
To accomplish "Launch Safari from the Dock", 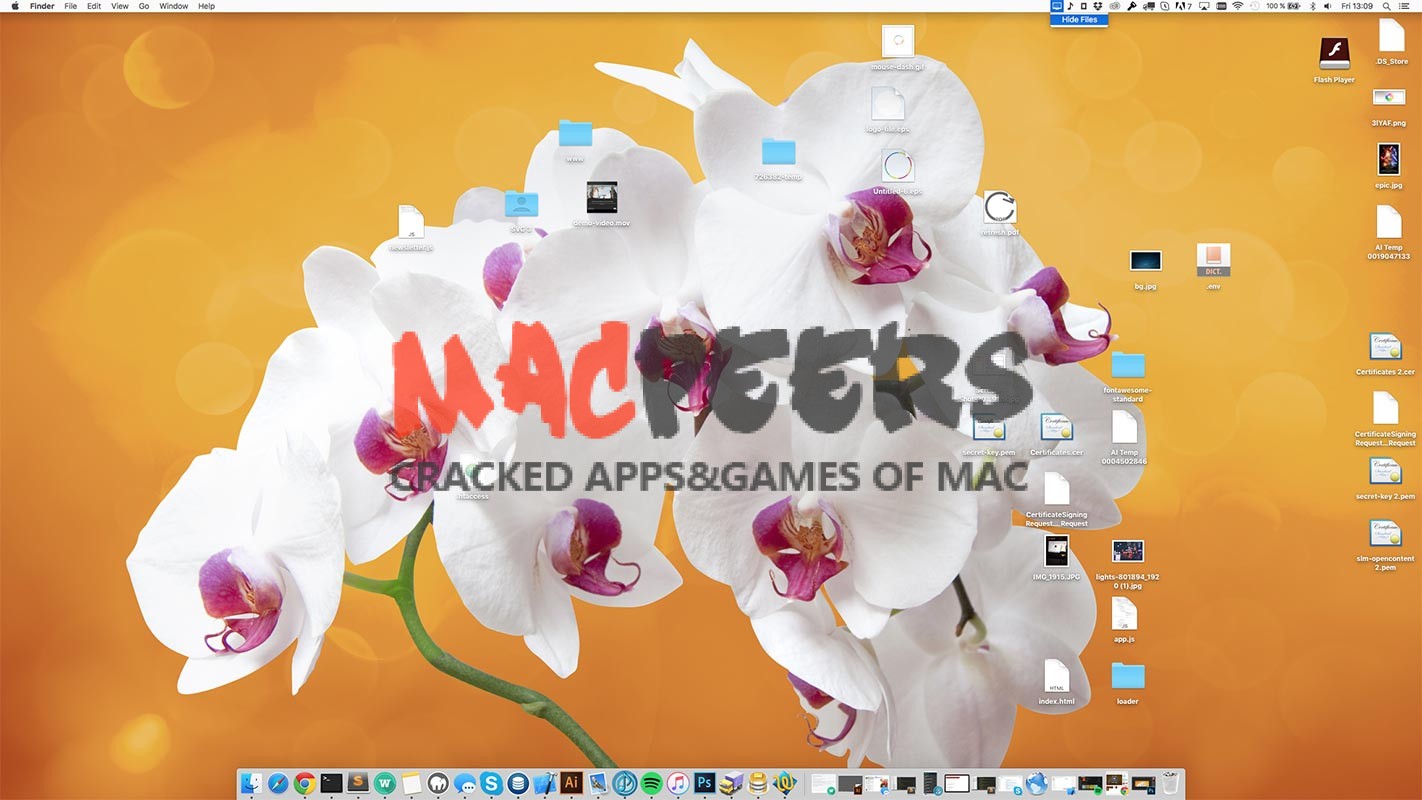I will (279, 784).
